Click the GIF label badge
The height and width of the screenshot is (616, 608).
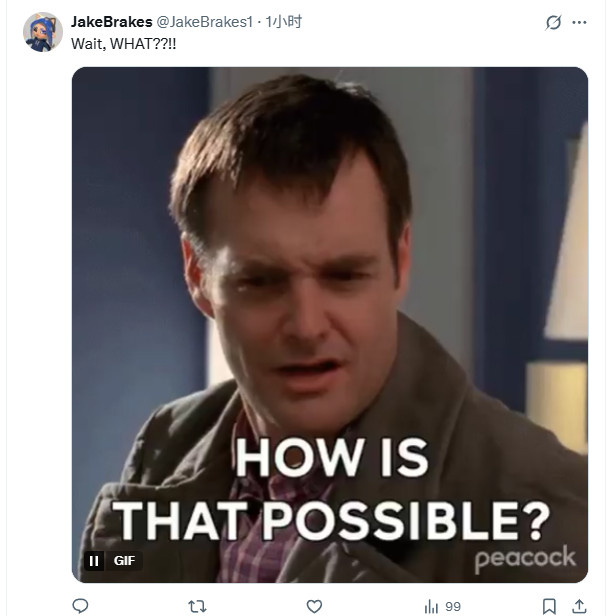point(124,561)
